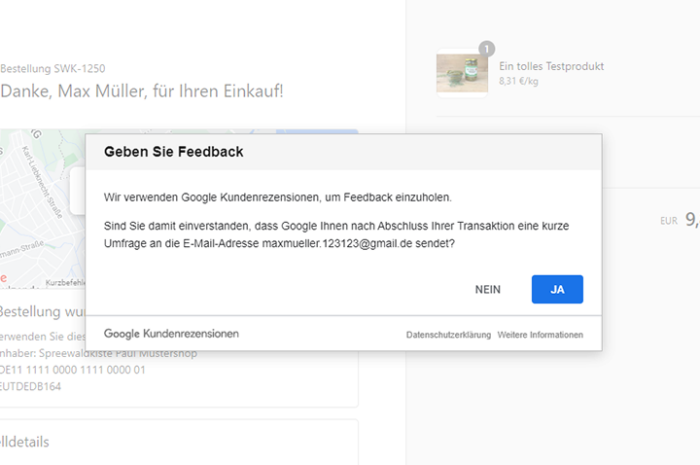Open the Datenschutzerklärung link
The image size is (700, 465).
(448, 335)
